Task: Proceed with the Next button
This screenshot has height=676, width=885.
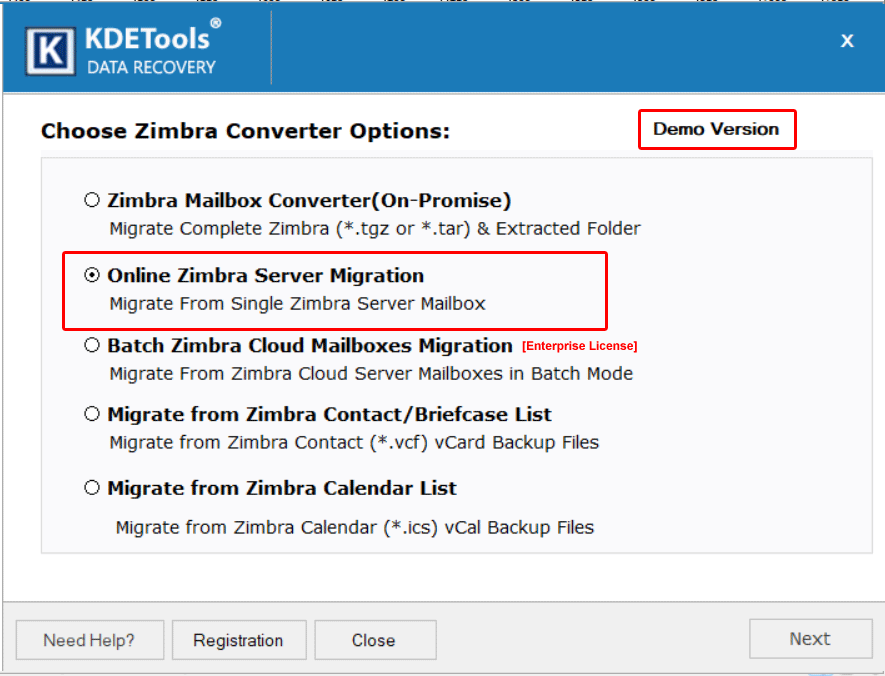Action: (x=809, y=639)
